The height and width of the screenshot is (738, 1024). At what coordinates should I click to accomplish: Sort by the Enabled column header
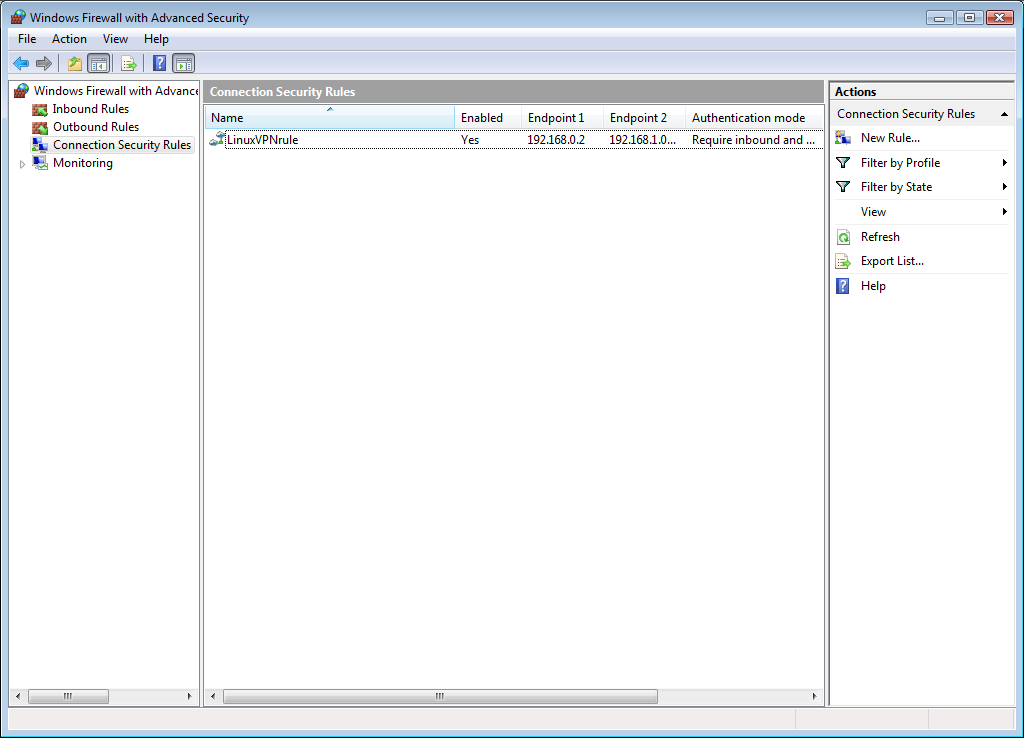[488, 118]
